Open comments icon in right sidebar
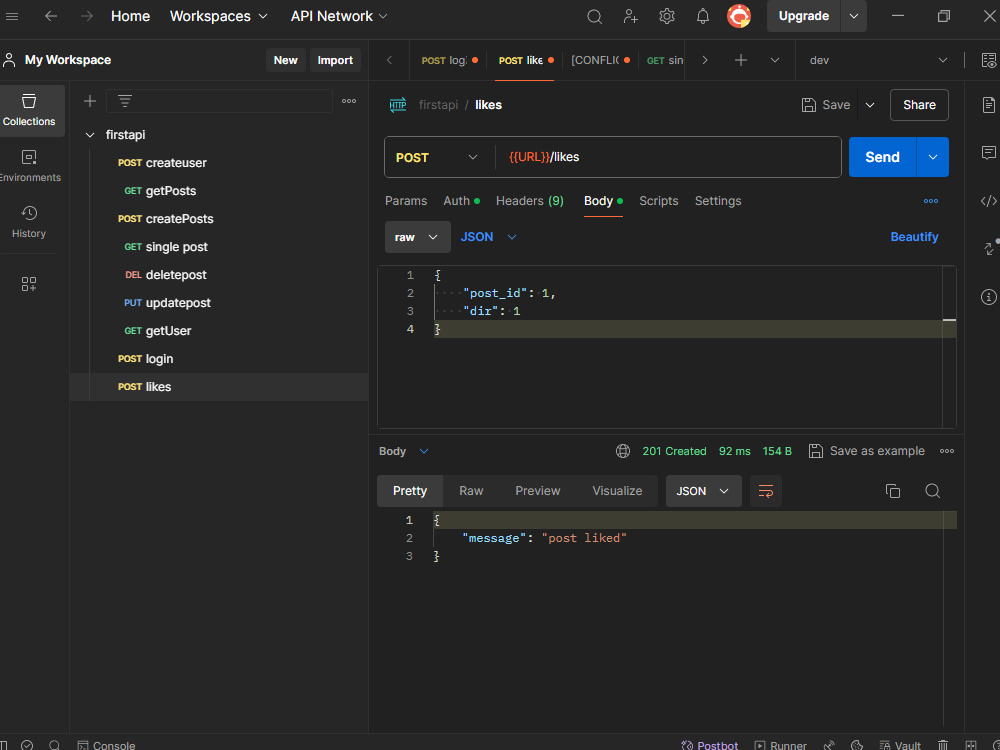The image size is (1000, 750). [x=989, y=152]
